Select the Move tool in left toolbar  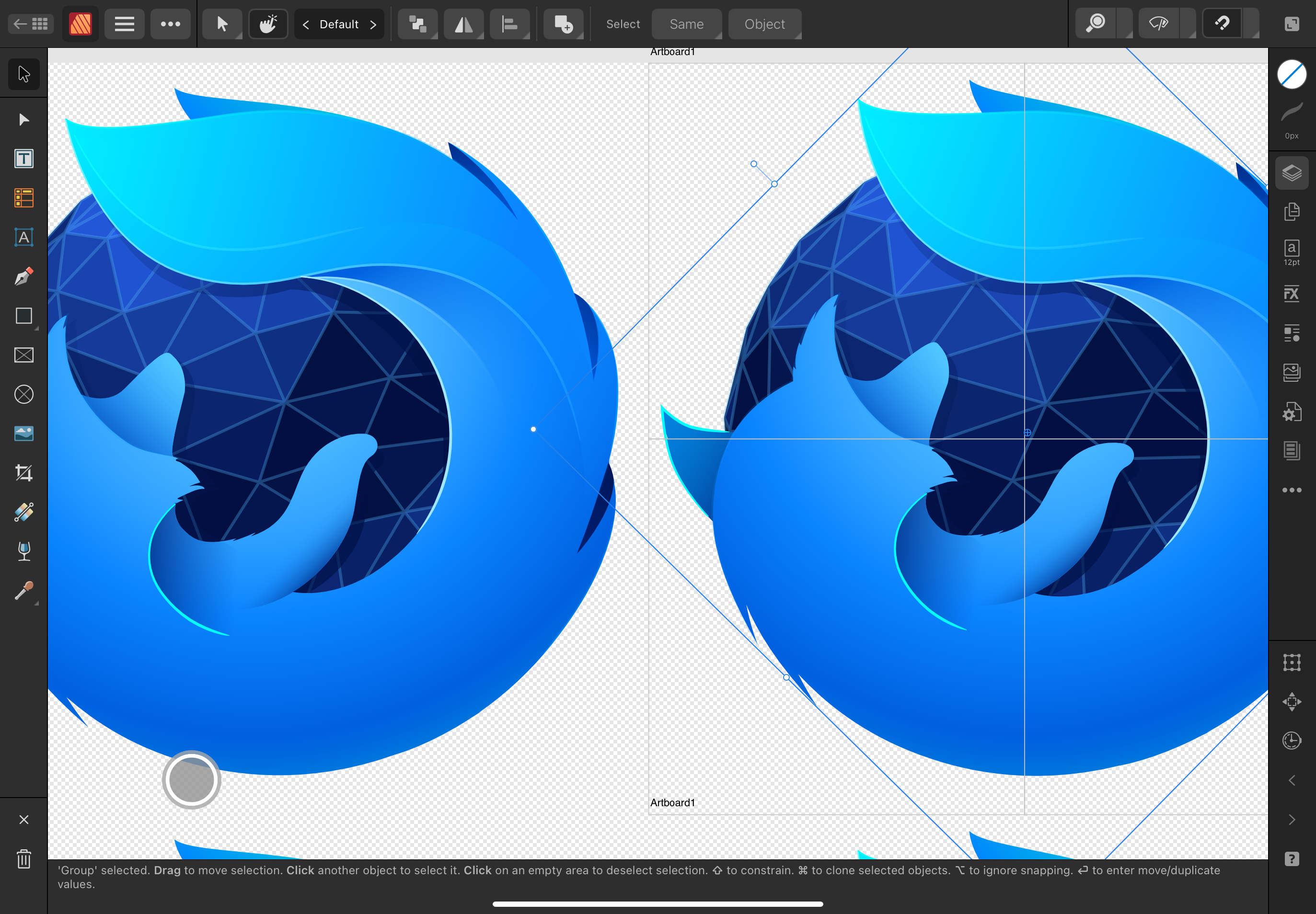(x=23, y=74)
